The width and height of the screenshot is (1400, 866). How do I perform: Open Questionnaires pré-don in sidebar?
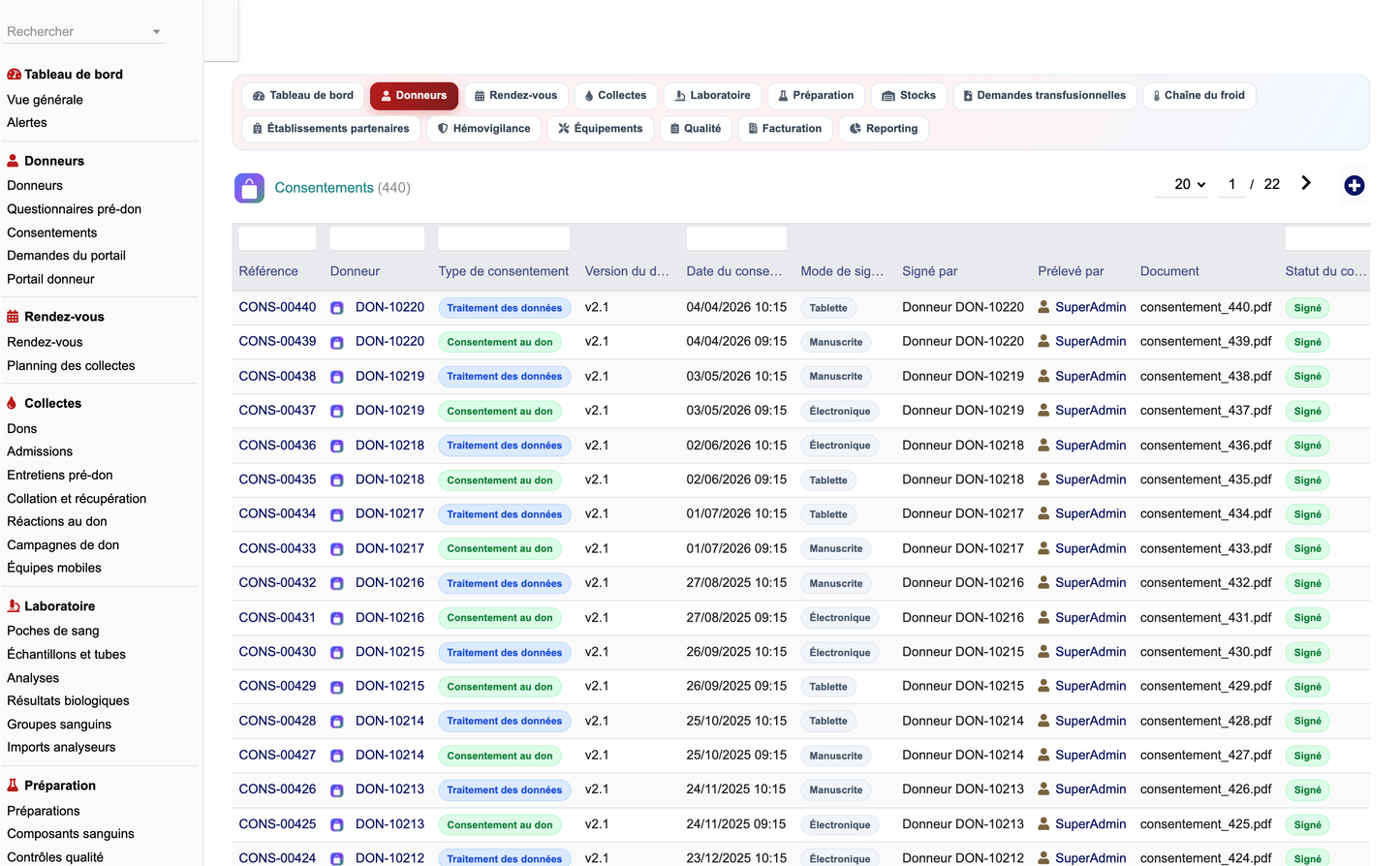point(74,209)
